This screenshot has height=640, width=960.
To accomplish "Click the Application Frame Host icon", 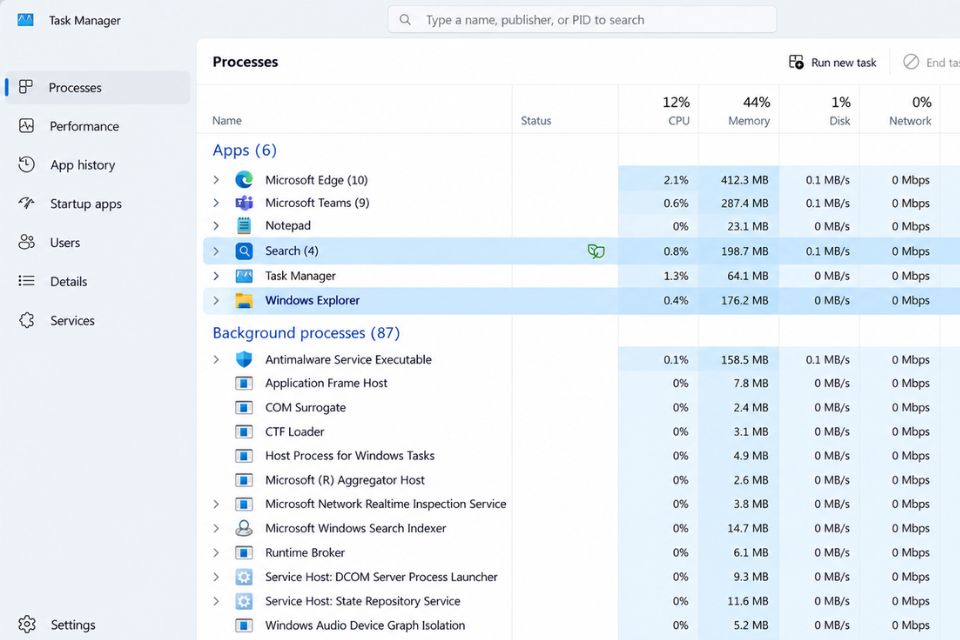I will [244, 383].
